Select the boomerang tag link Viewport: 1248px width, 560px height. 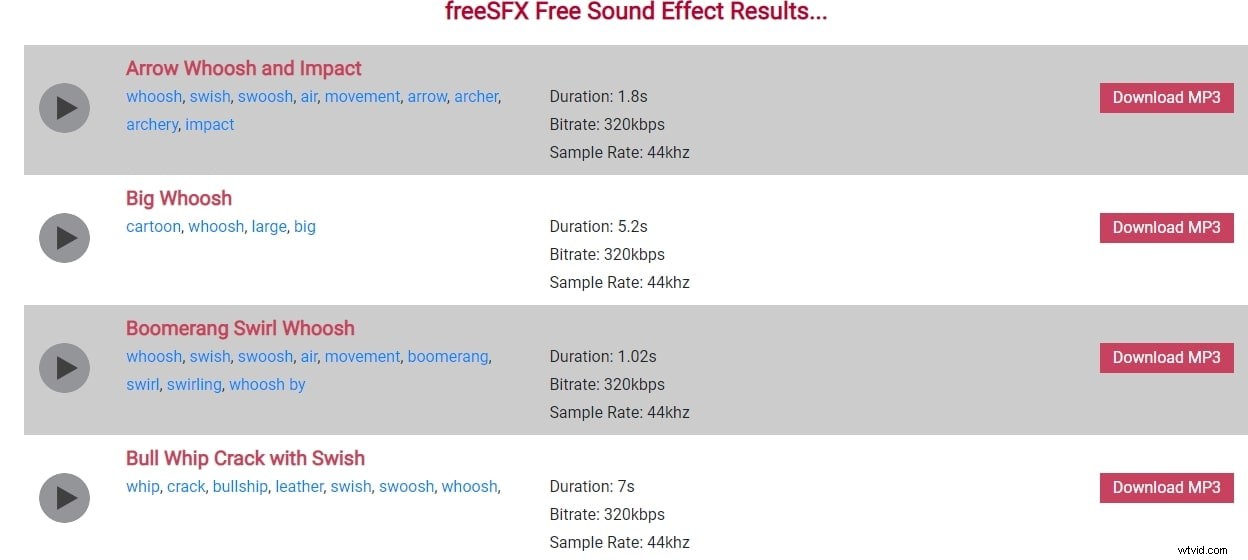pyautogui.click(x=448, y=357)
